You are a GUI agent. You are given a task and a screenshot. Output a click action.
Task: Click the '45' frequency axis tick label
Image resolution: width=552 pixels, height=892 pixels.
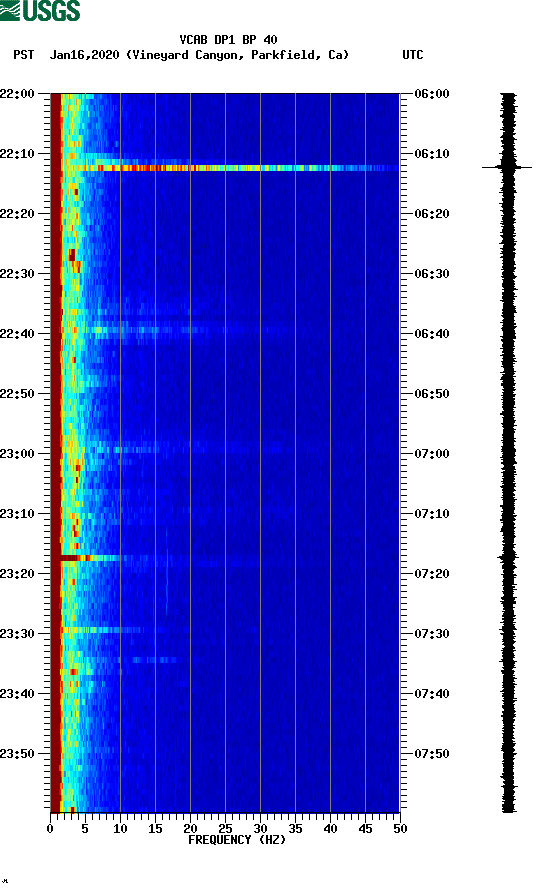pyautogui.click(x=365, y=829)
